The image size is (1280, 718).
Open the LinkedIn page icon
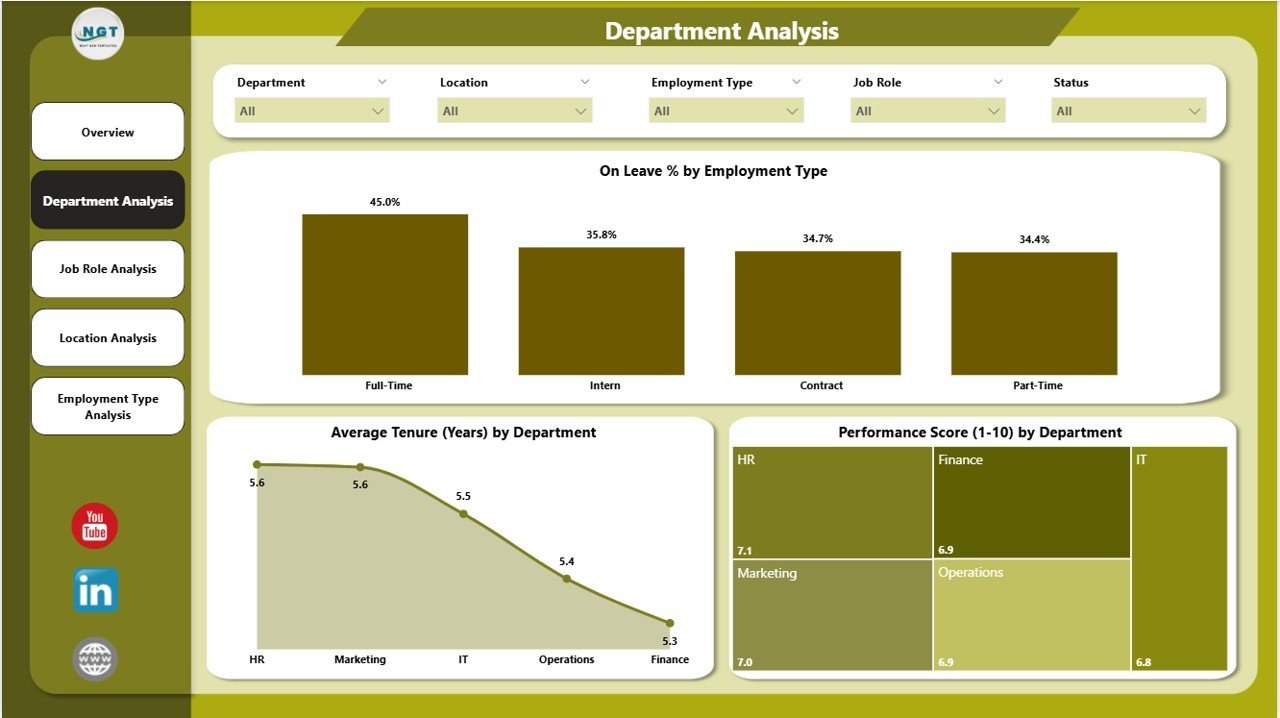click(94, 591)
